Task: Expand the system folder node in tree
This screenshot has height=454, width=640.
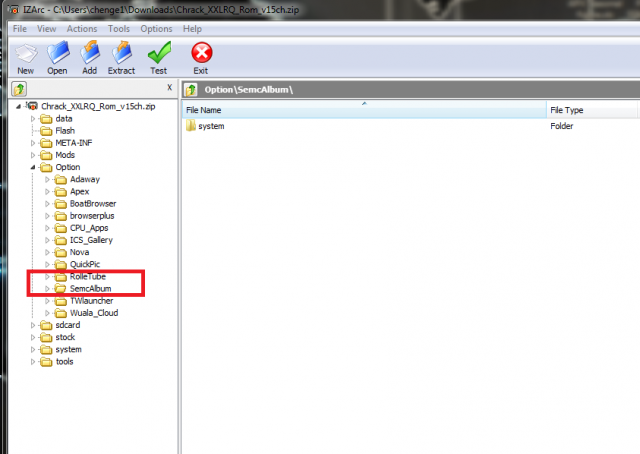Action: pos(33,350)
